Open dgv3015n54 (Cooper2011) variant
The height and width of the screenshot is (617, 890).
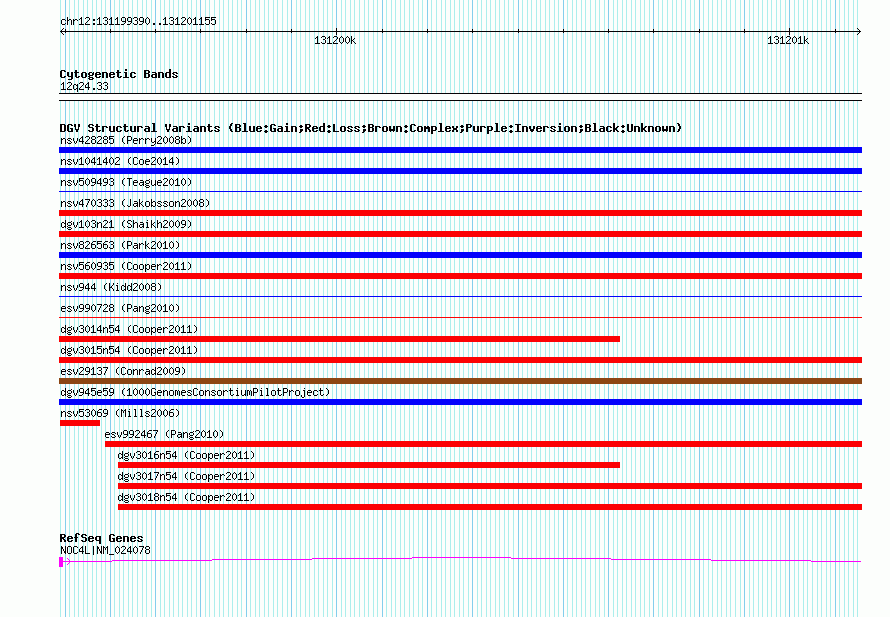[x=129, y=350]
